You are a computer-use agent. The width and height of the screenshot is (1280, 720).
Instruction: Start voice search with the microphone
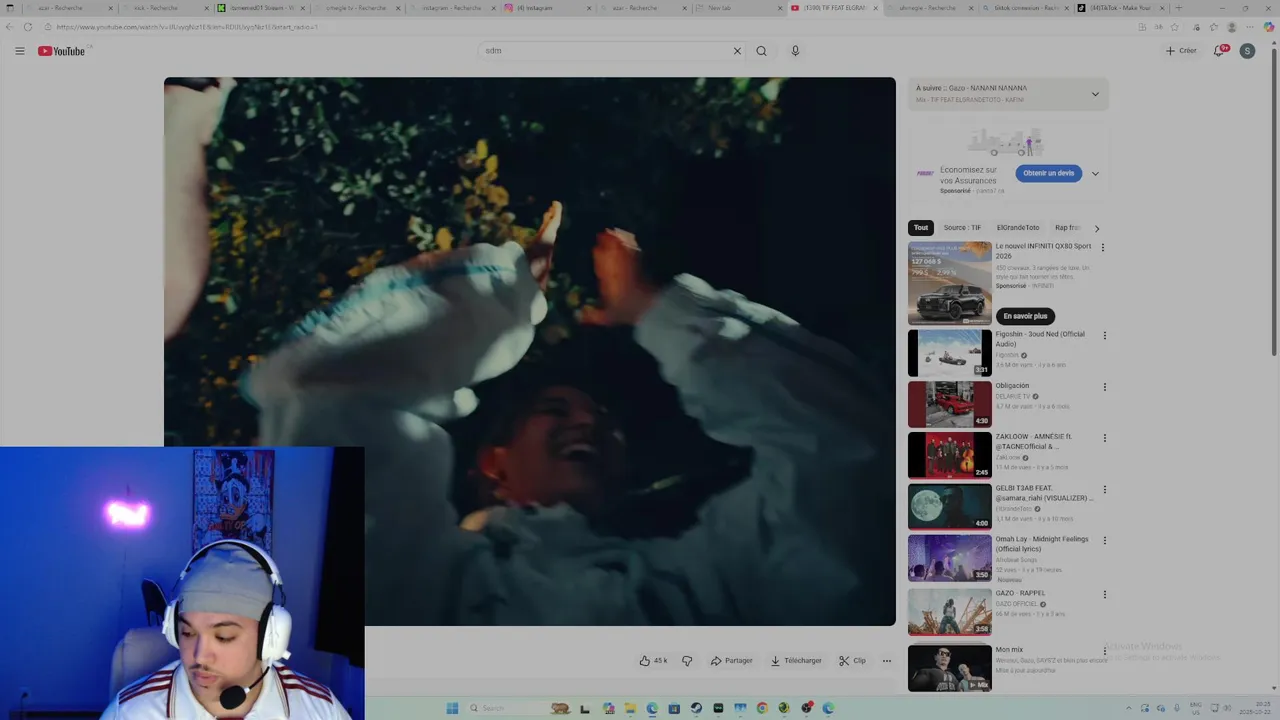pos(795,51)
